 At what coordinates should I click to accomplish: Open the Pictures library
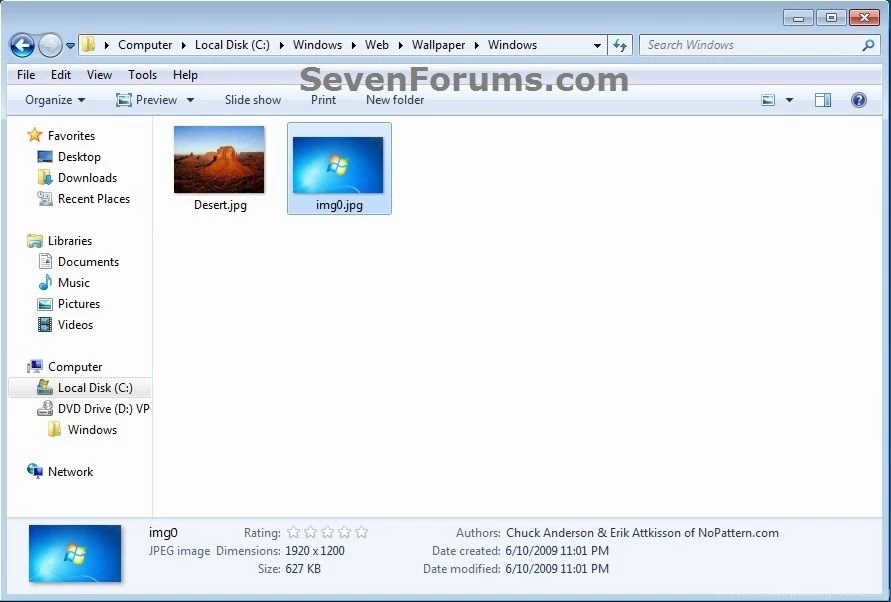[78, 304]
